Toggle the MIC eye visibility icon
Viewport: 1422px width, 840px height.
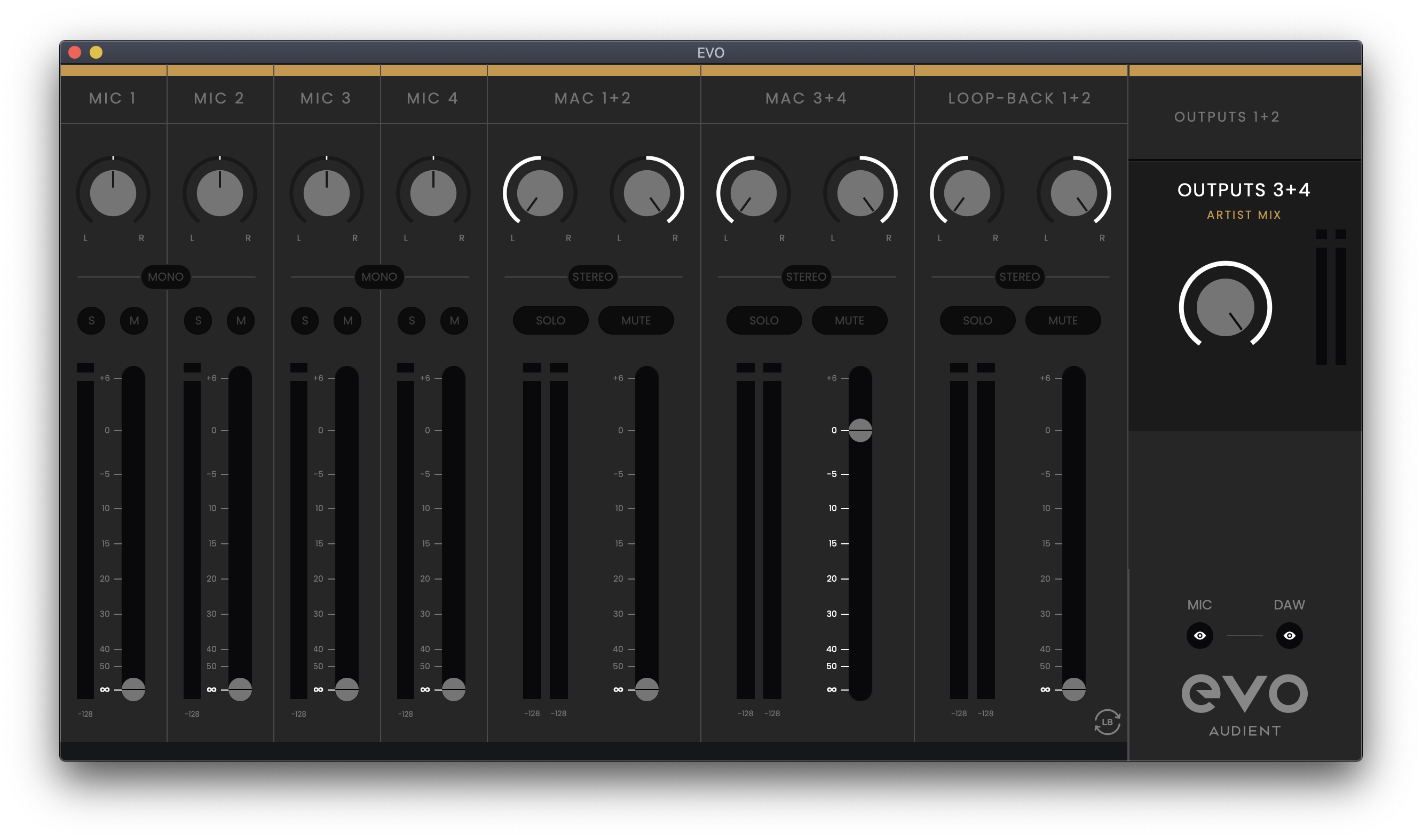click(x=1199, y=636)
